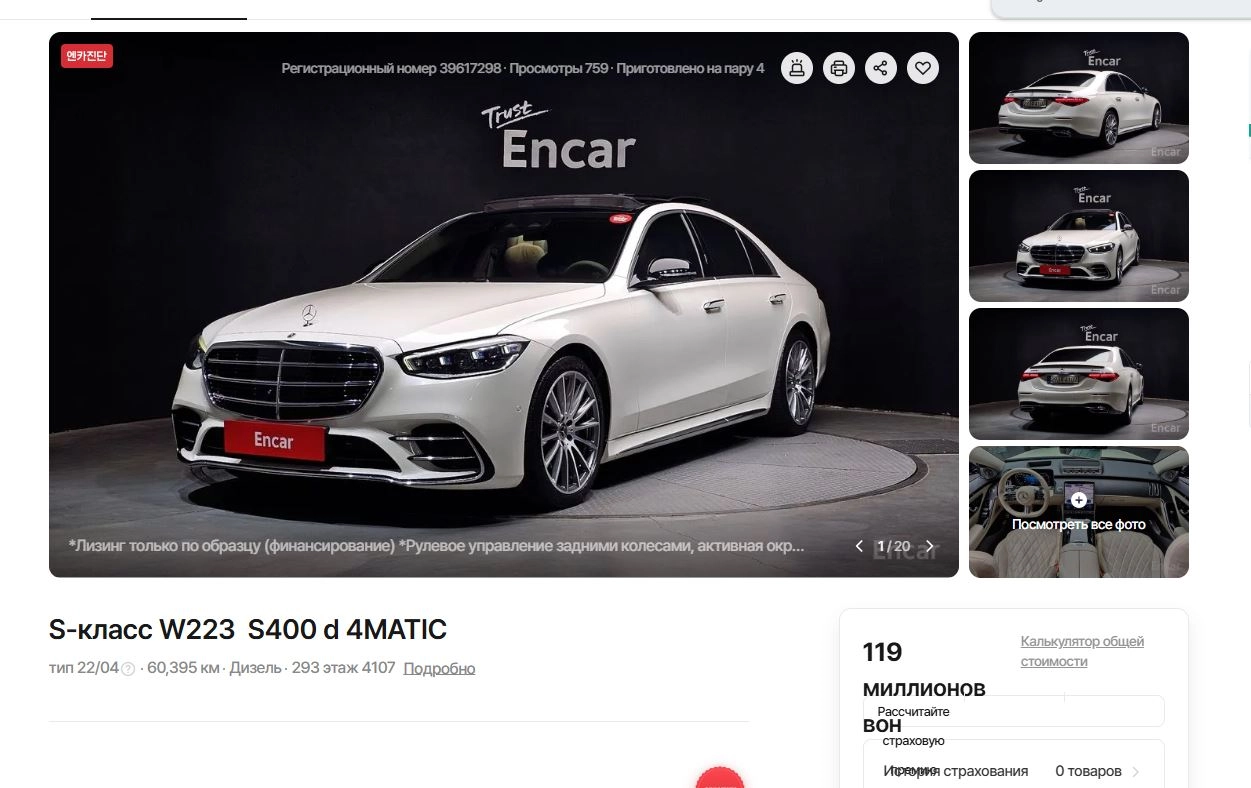Expand История страхования with its chevron
This screenshot has width=1251, height=788.
[x=1136, y=772]
